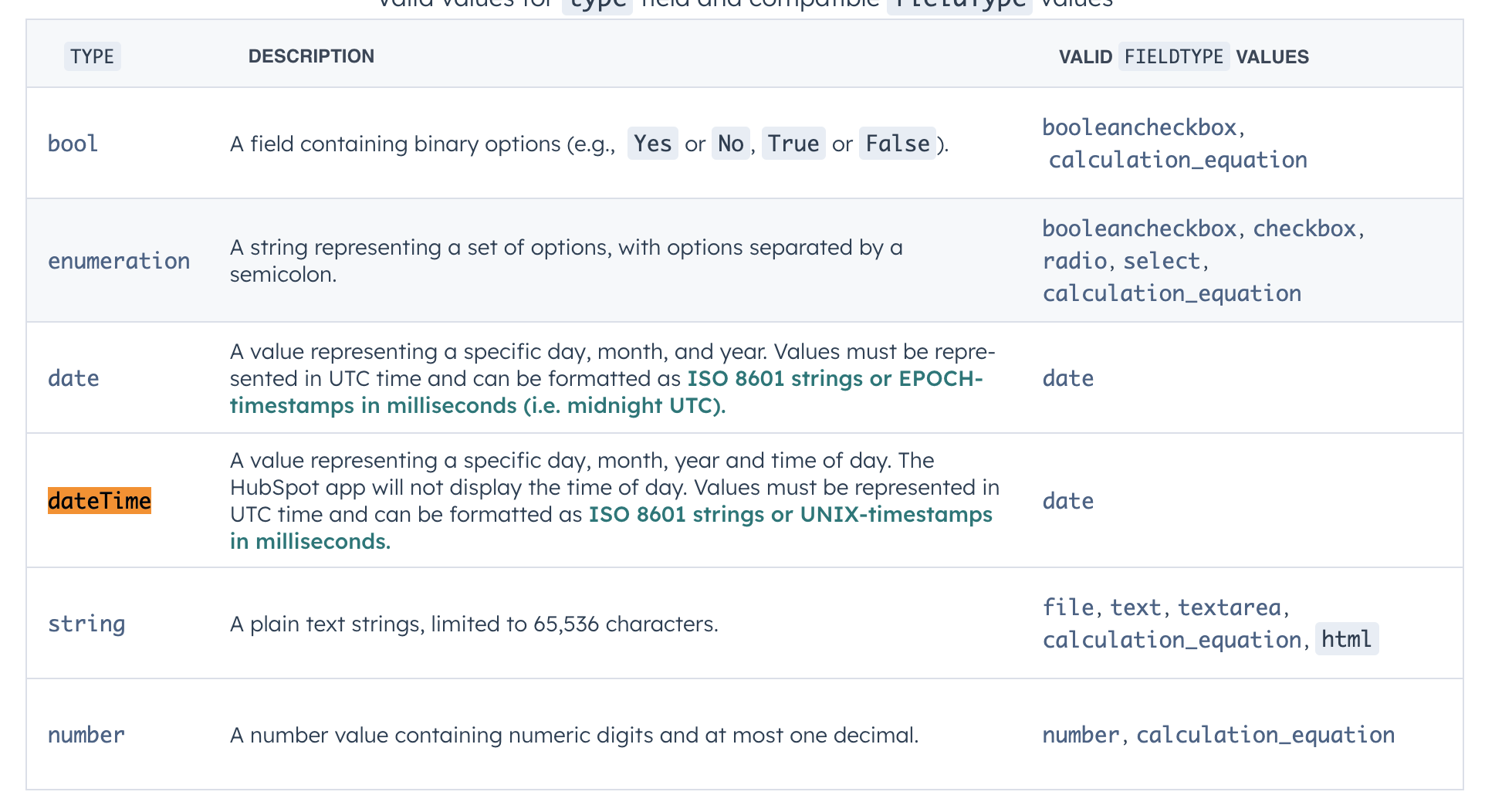
Task: Click the TYPE column header
Action: pos(92,56)
